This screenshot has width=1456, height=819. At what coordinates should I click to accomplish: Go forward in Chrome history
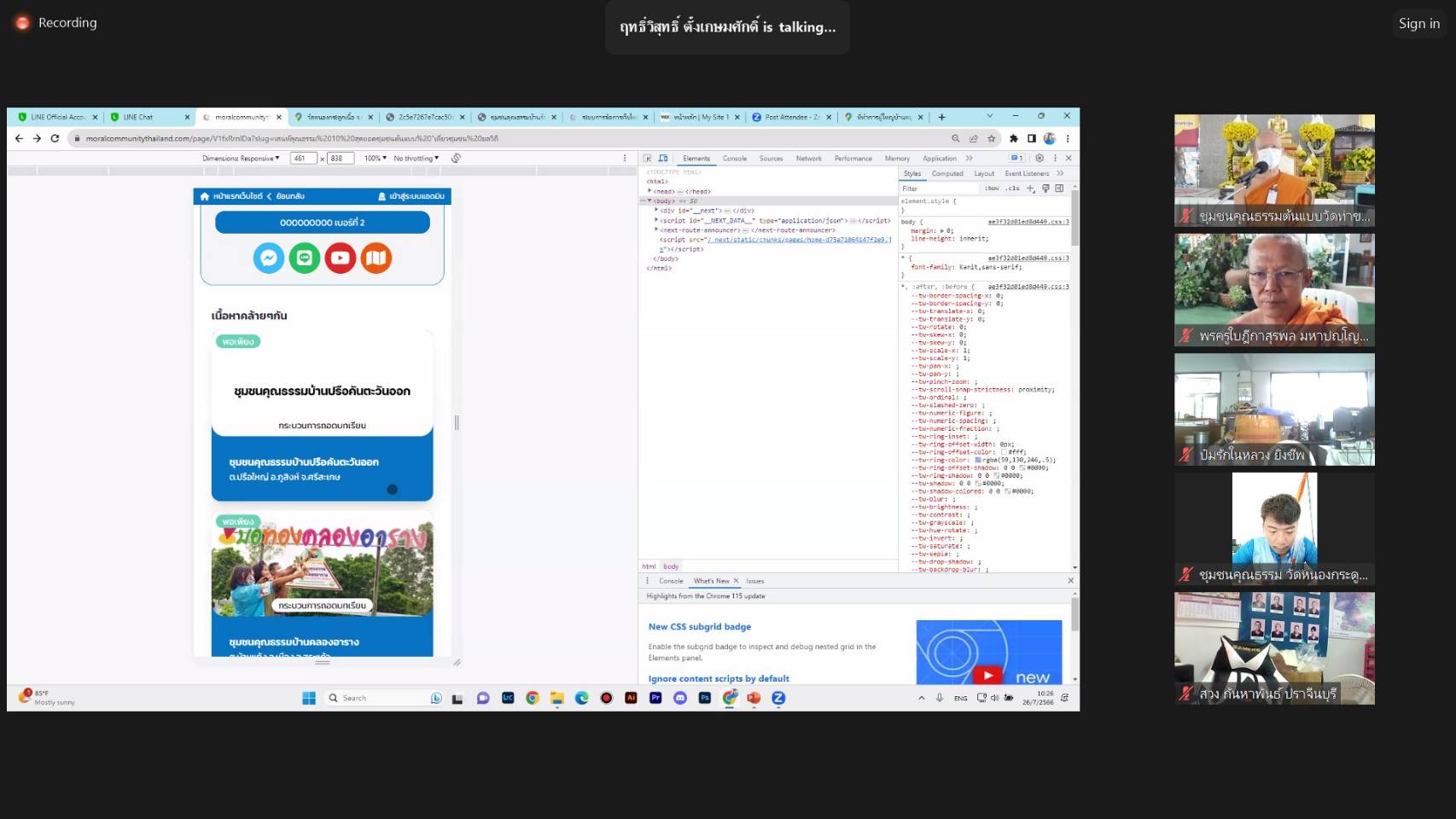[x=37, y=138]
